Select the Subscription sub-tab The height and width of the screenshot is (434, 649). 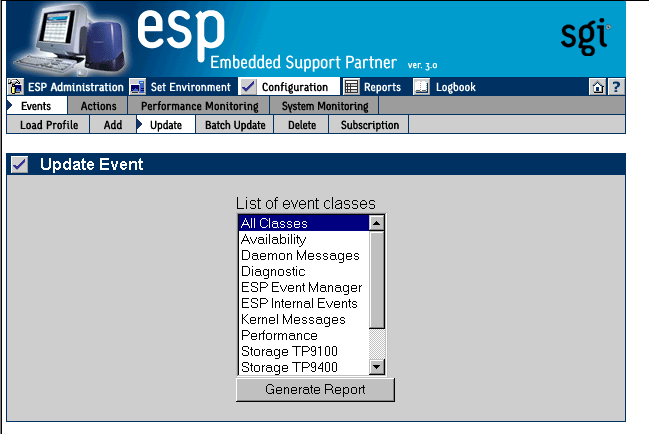[x=370, y=125]
